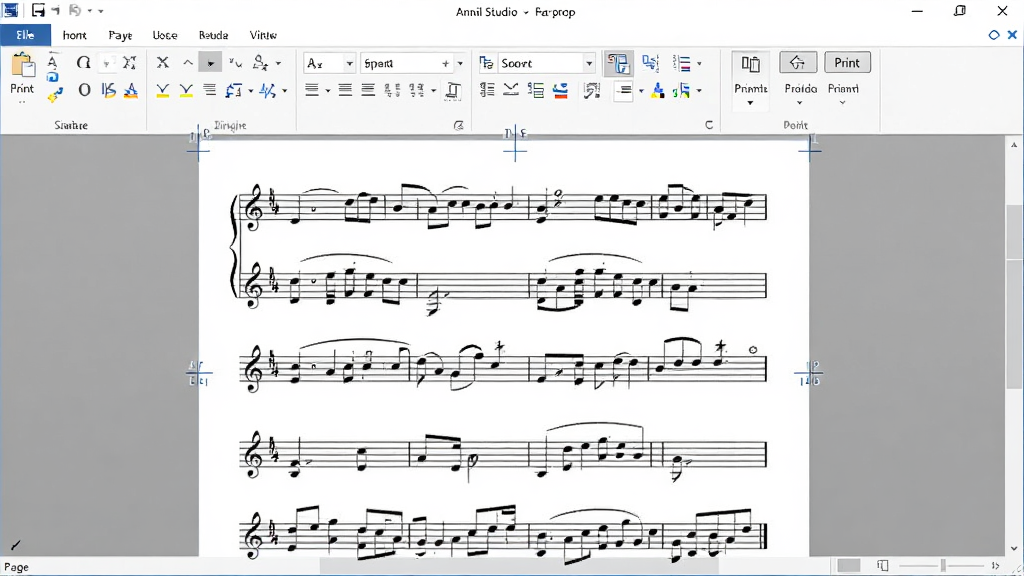Screen dimensions: 1024x576
Task: Toggle the highlighted gray arrow button
Action: (210, 63)
